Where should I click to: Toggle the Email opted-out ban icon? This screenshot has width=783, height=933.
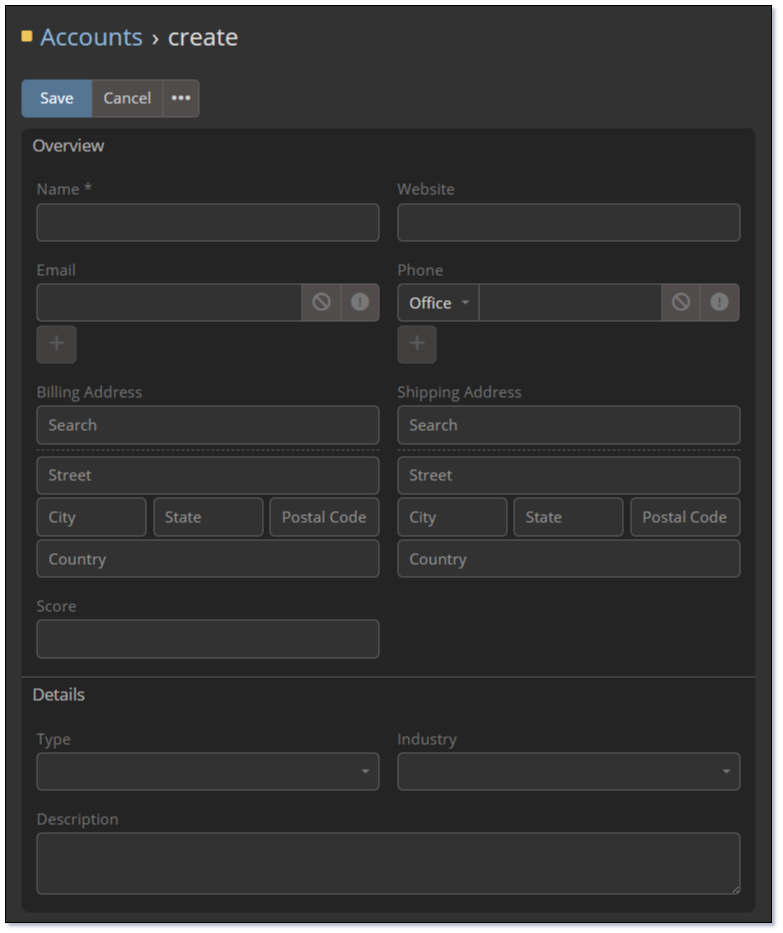coord(321,302)
